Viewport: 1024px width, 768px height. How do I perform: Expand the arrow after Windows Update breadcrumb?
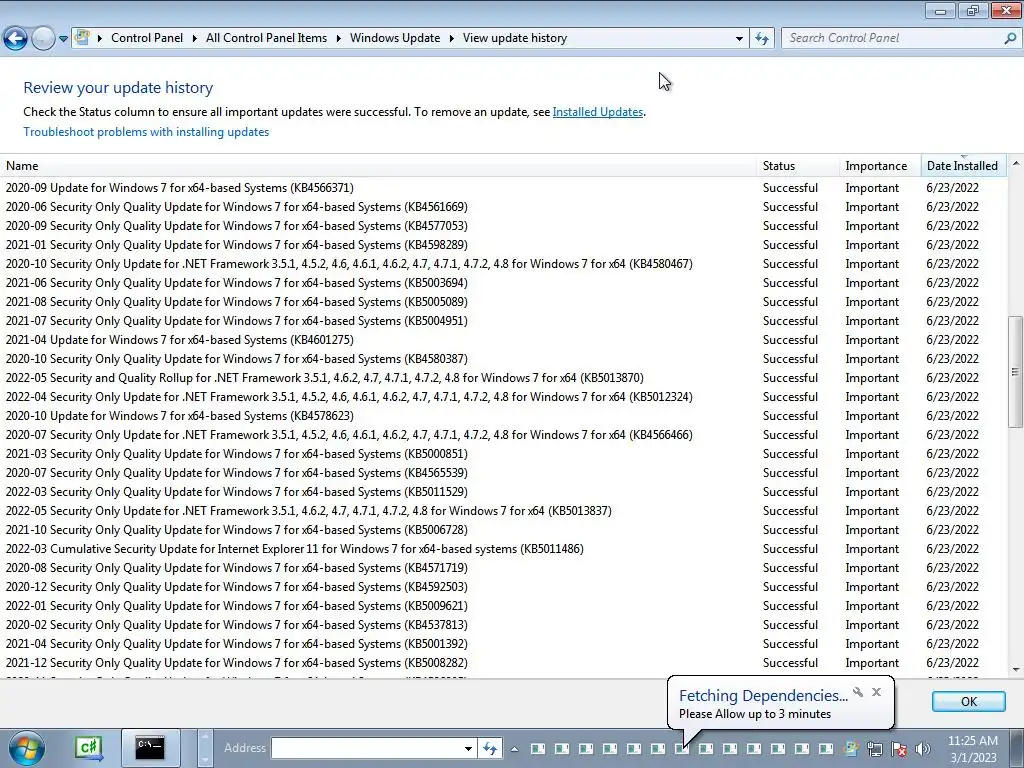pyautogui.click(x=451, y=38)
